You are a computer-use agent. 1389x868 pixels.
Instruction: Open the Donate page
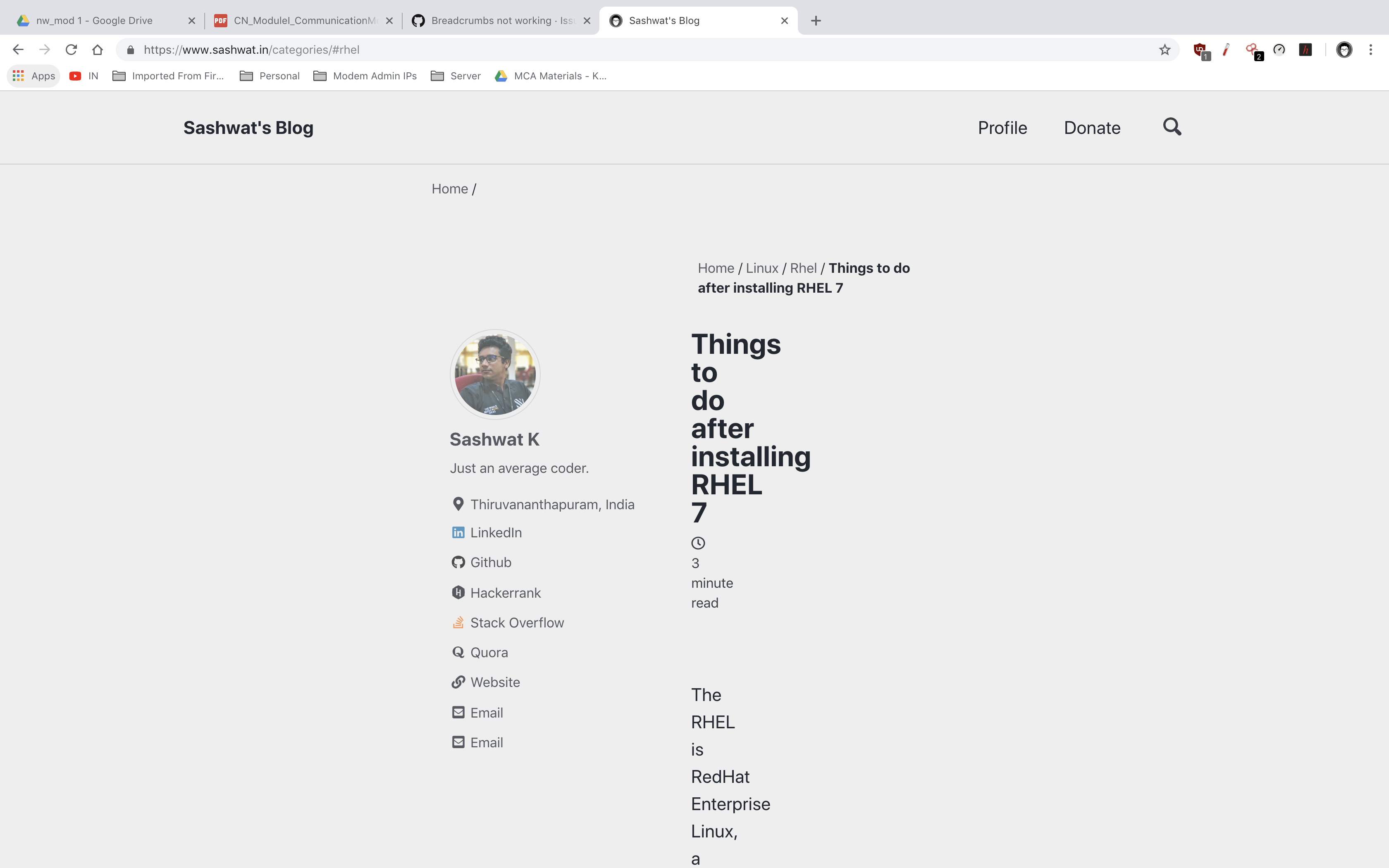(x=1092, y=127)
